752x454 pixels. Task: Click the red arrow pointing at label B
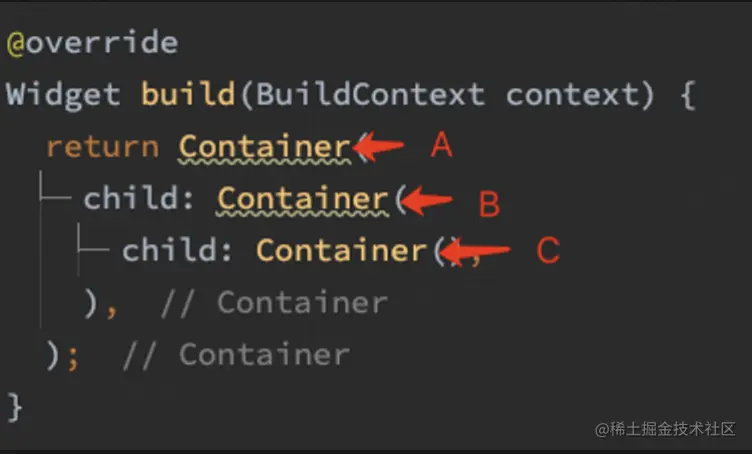[428, 202]
